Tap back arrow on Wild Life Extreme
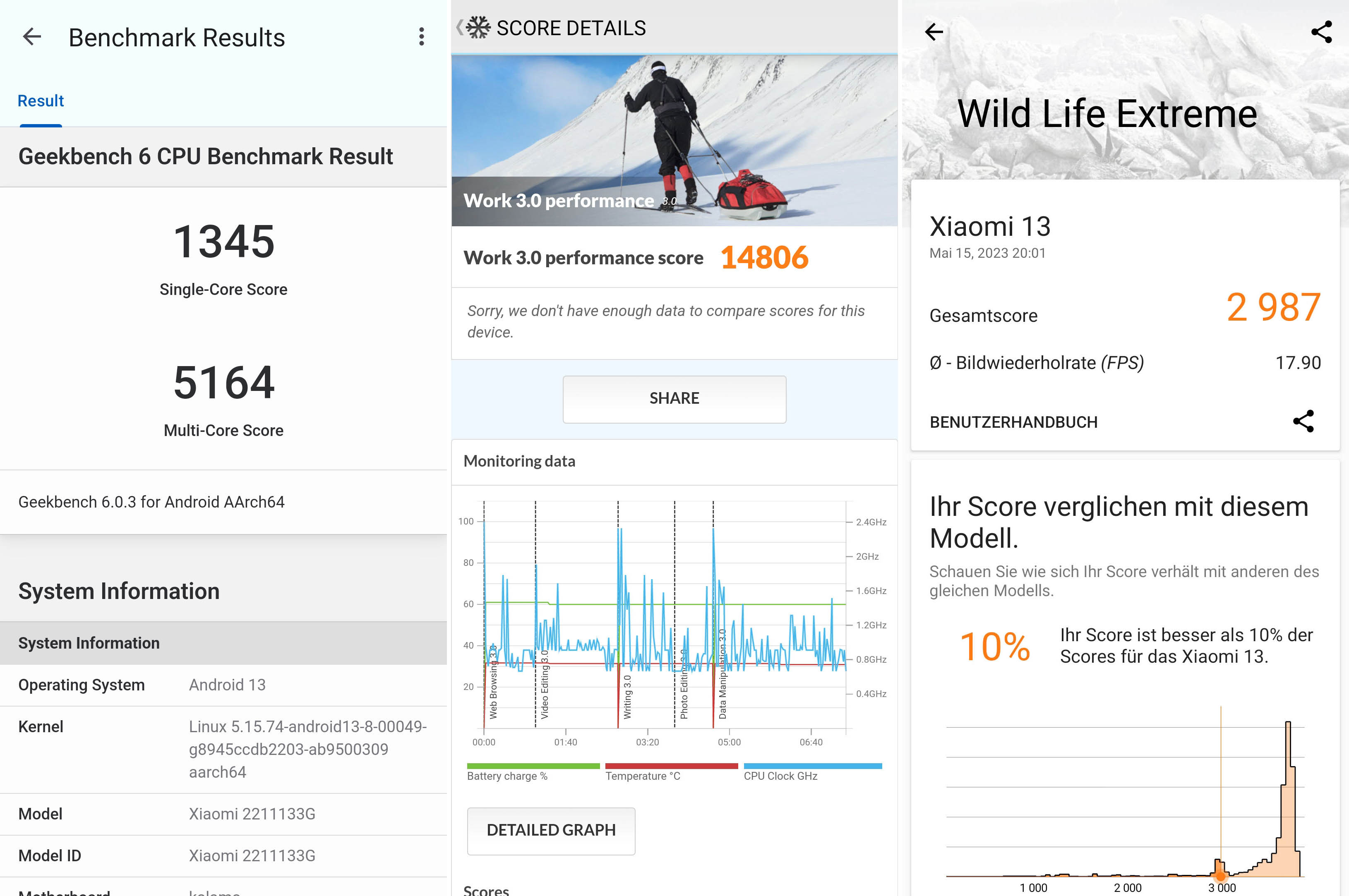This screenshot has height=896, width=1349. (x=934, y=32)
